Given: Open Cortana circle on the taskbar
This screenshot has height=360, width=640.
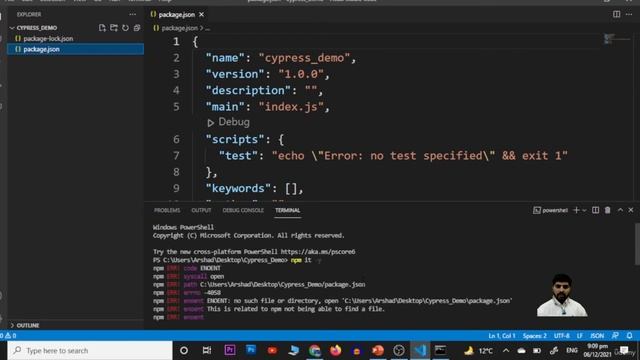Looking at the screenshot, I should pos(184,350).
